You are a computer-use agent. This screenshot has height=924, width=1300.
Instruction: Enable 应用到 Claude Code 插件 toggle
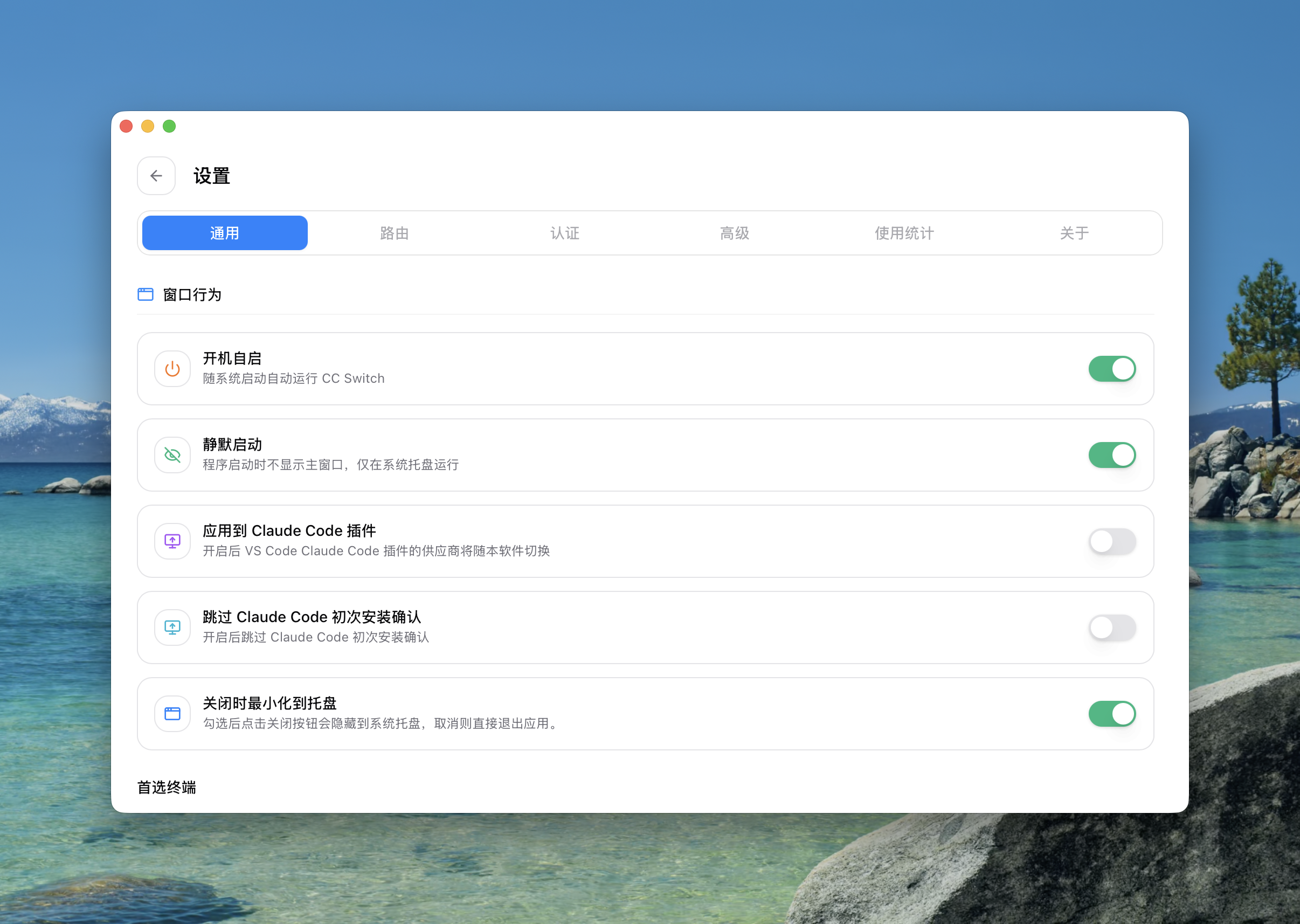[x=1112, y=541]
